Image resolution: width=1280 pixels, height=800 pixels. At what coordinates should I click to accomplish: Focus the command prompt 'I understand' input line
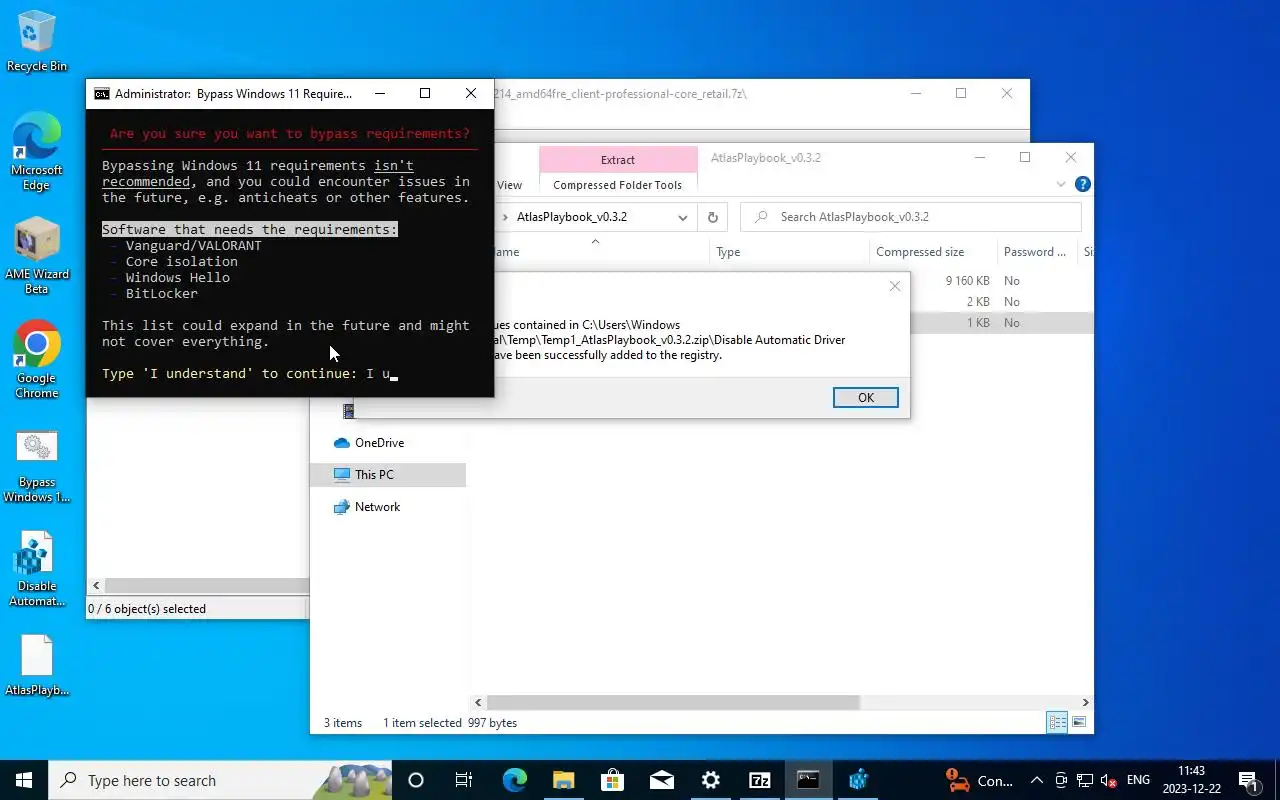coord(250,374)
